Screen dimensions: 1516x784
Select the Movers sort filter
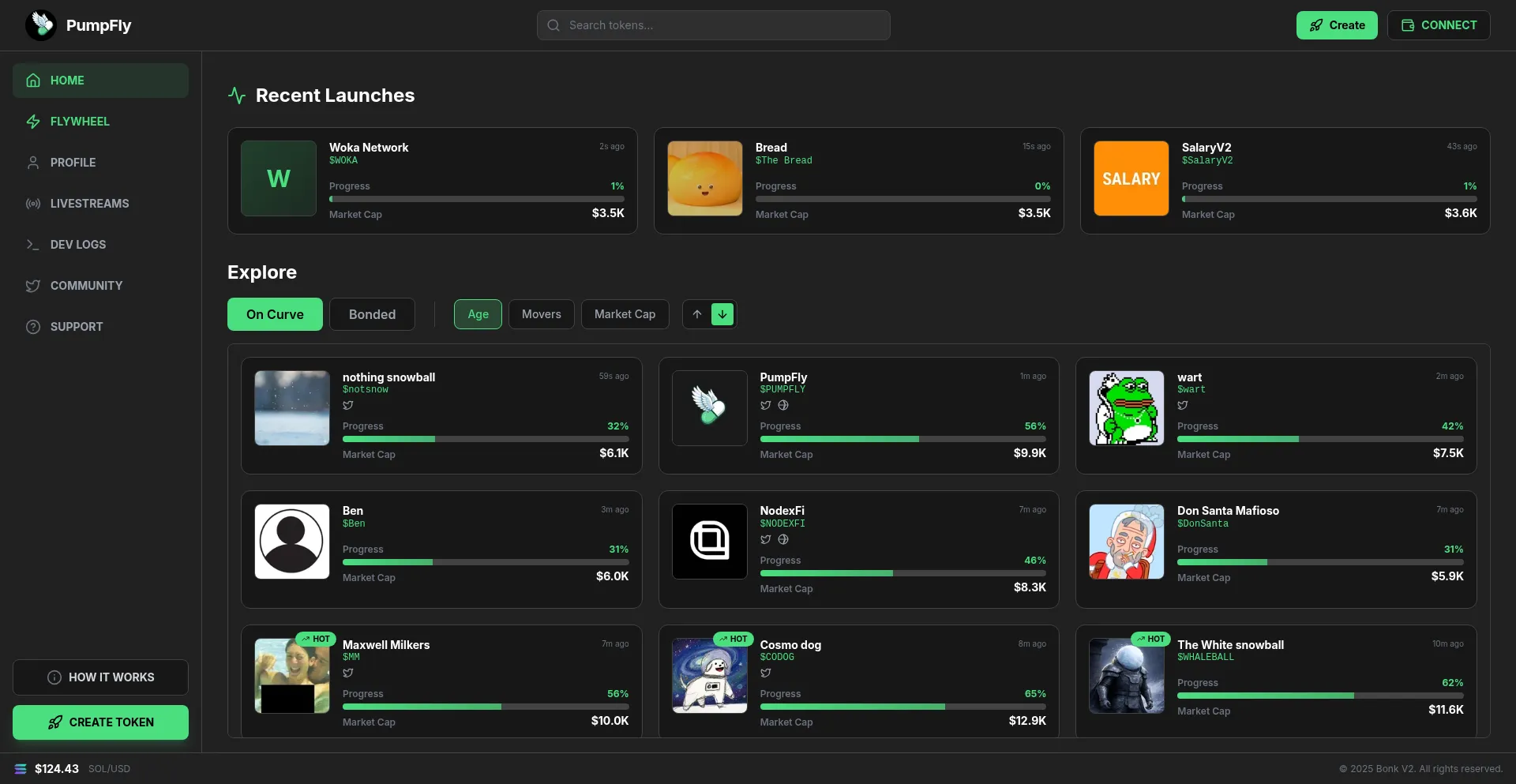541,314
